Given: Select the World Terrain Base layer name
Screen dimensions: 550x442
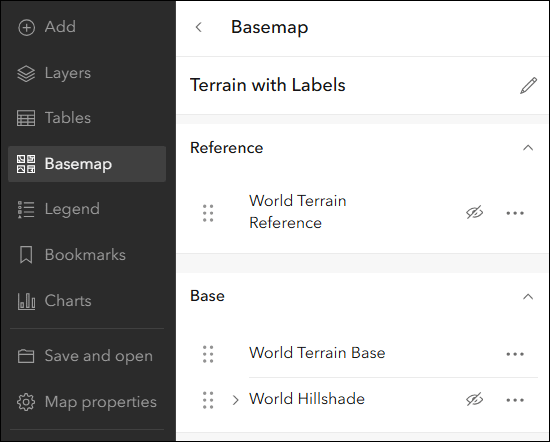Looking at the screenshot, I should coord(317,353).
